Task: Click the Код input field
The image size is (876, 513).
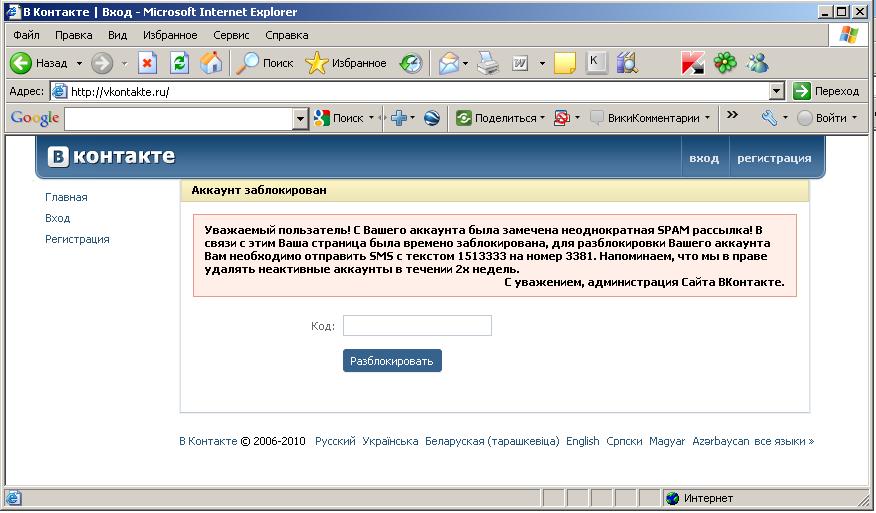Action: coord(417,326)
